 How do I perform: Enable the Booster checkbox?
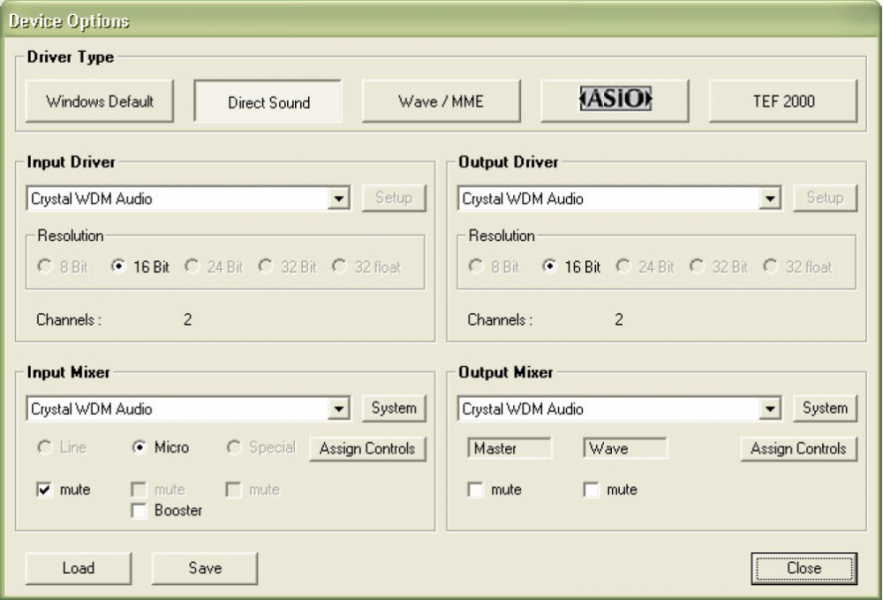click(139, 510)
